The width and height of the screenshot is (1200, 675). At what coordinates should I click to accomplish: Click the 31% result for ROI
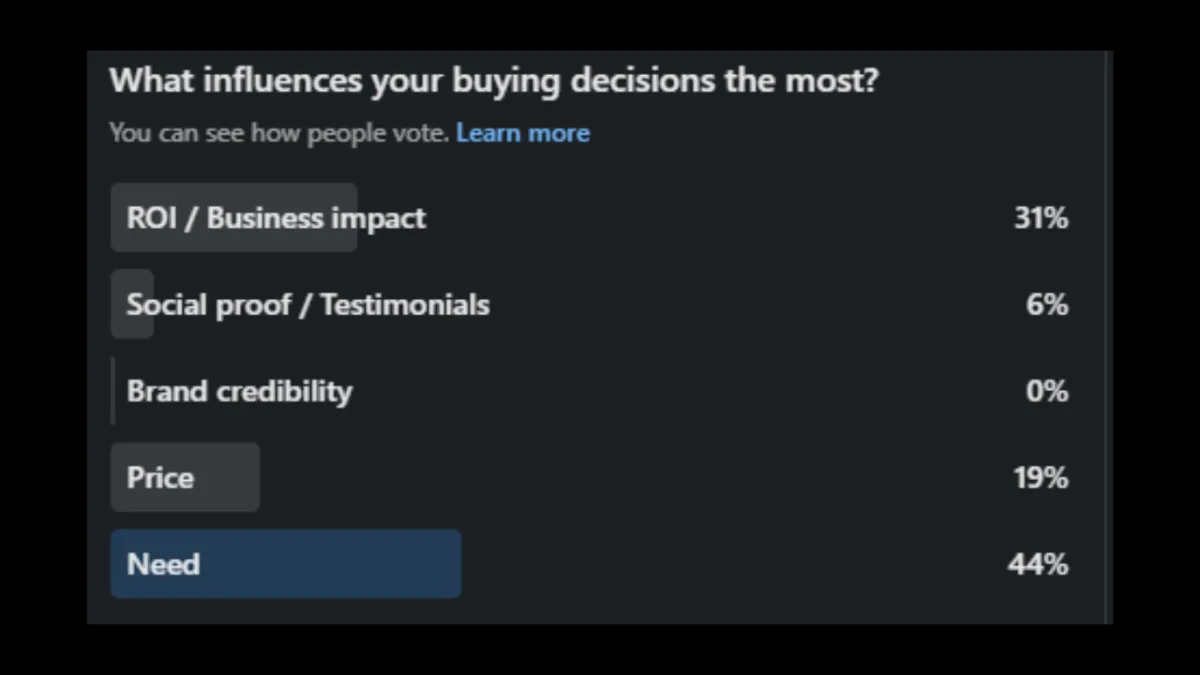(x=1041, y=218)
